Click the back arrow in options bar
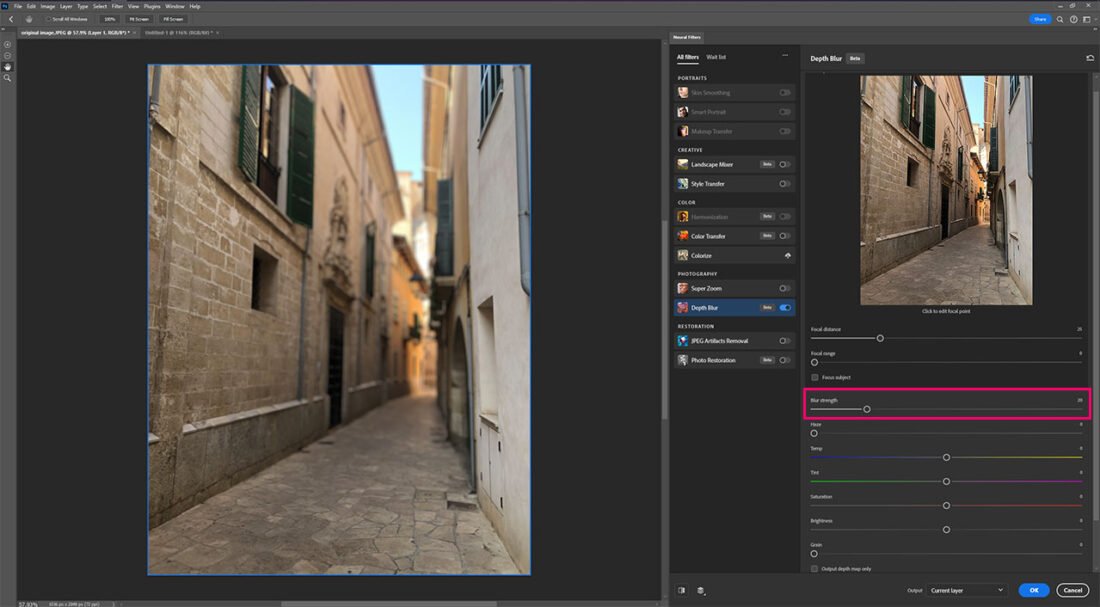The height and width of the screenshot is (607, 1100). 11,19
